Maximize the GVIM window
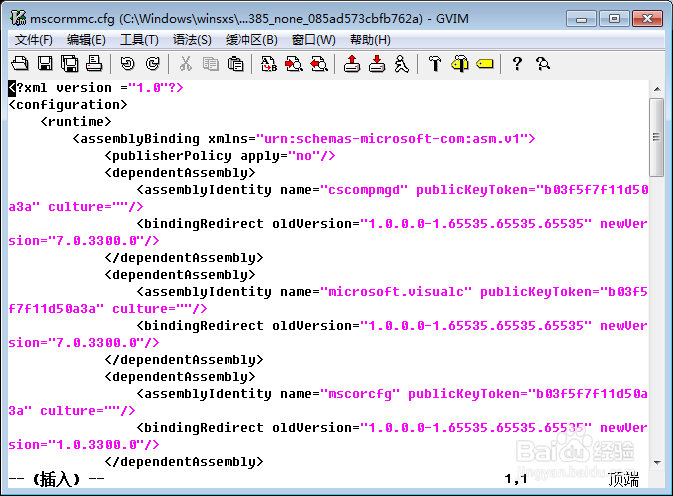 614,19
